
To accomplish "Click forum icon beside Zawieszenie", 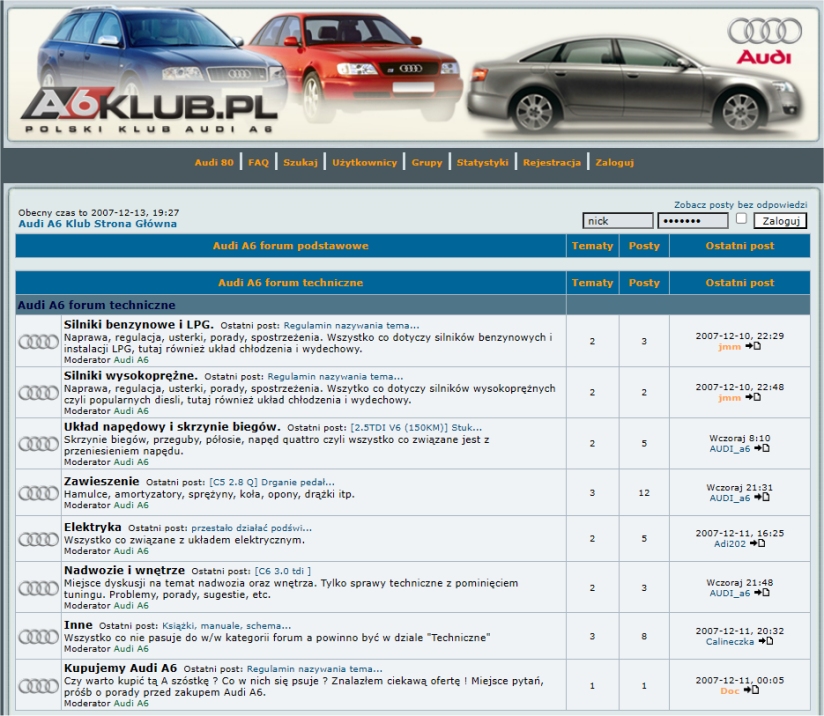I will pyautogui.click(x=38, y=493).
